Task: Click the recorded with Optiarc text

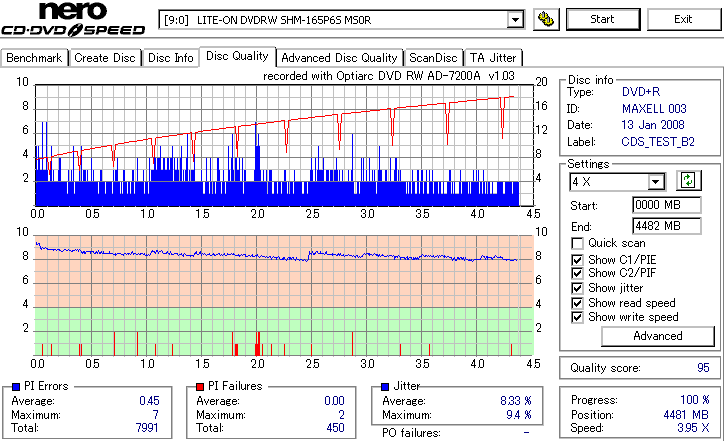Action: point(389,76)
